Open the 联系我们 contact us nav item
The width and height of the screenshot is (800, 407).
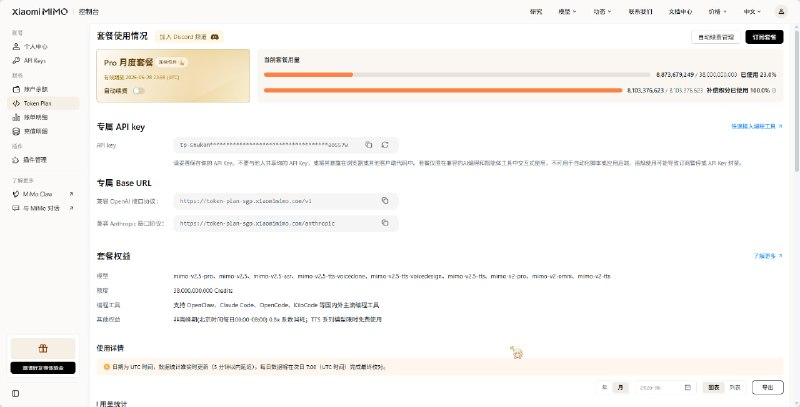[640, 12]
